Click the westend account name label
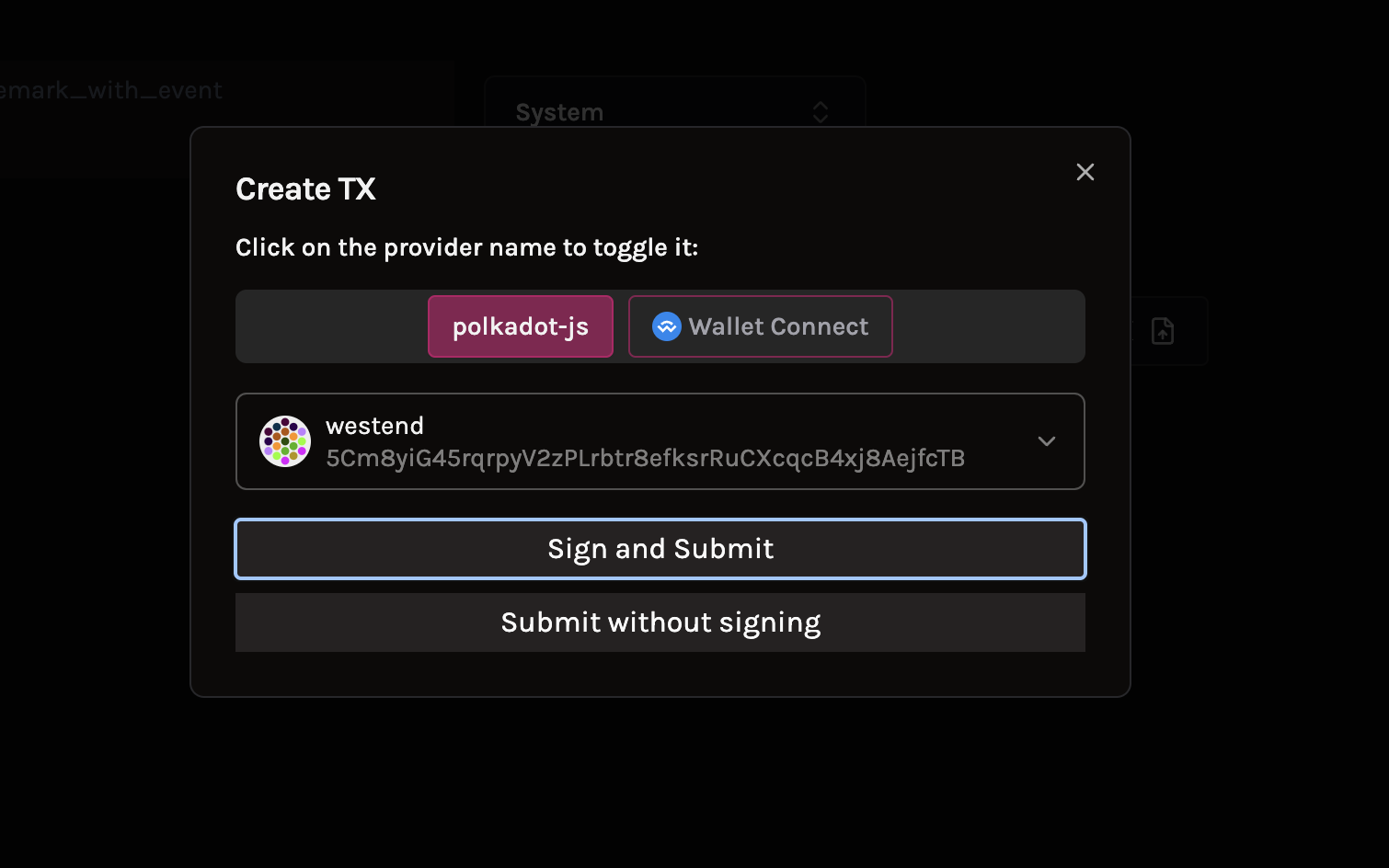This screenshot has height=868, width=1389. [375, 426]
